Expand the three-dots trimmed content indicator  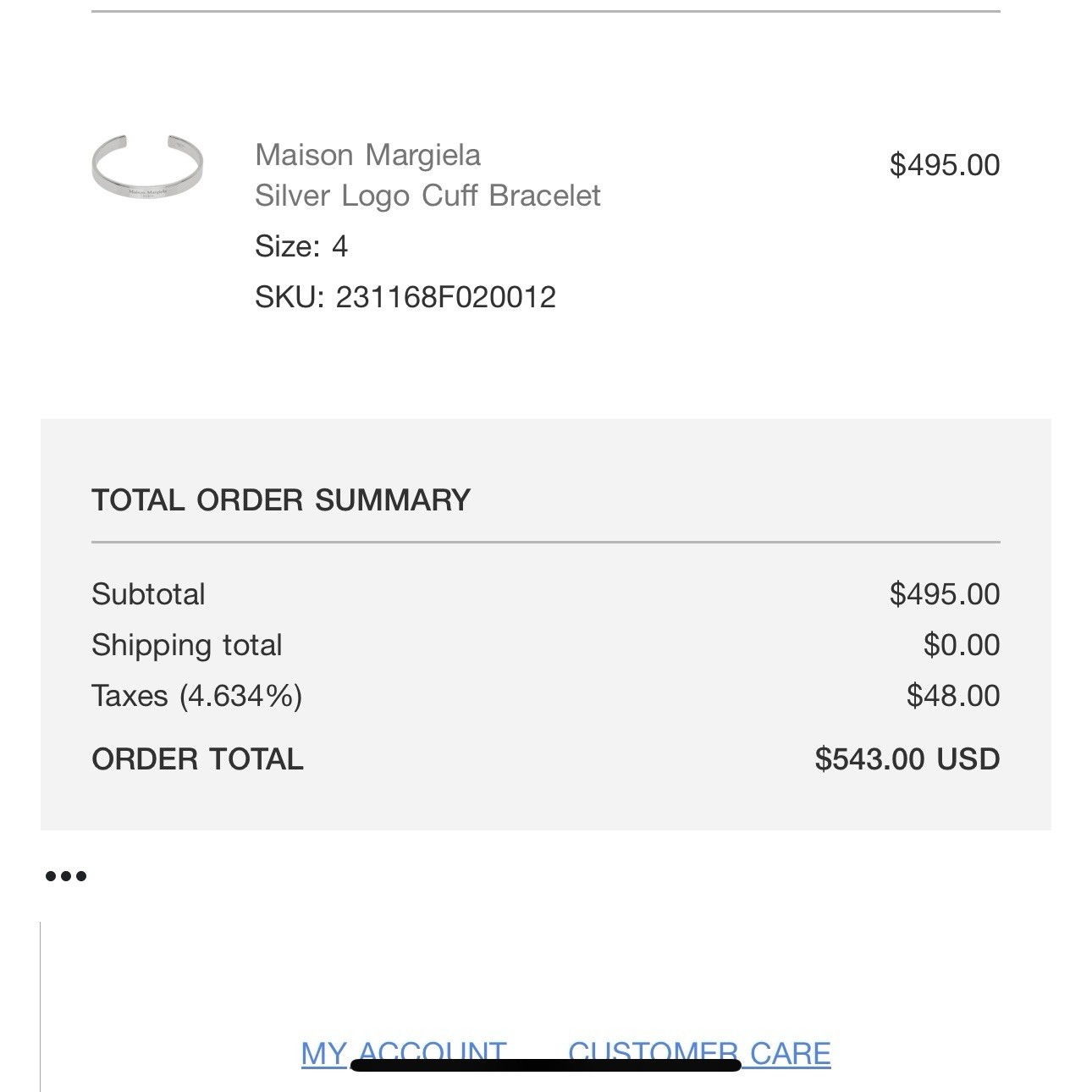[x=66, y=876]
